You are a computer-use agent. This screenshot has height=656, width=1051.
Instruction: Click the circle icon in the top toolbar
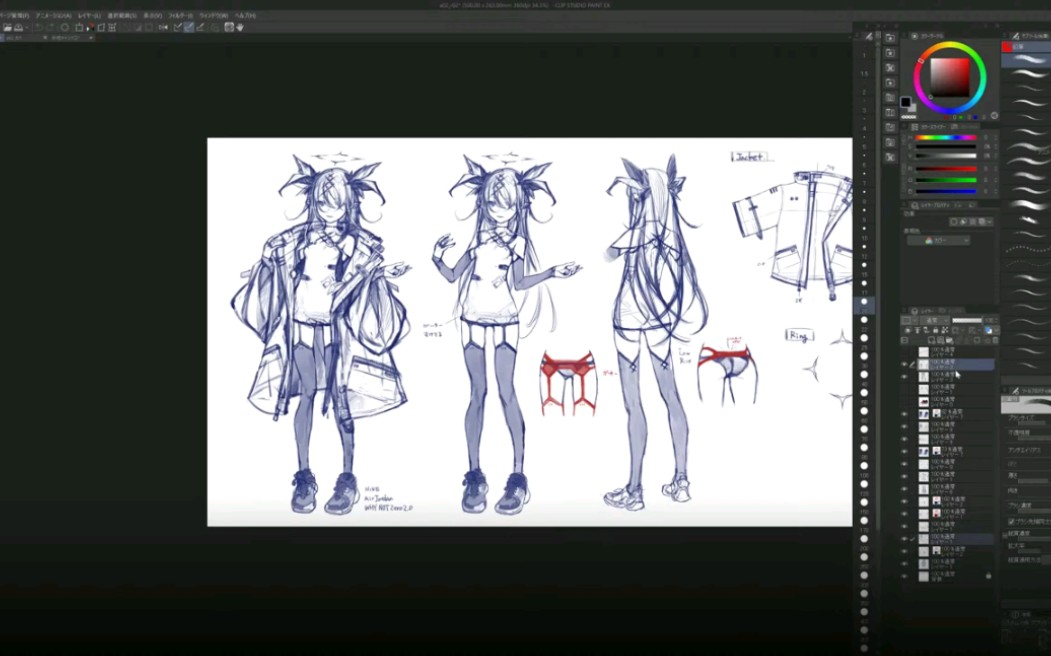point(65,27)
